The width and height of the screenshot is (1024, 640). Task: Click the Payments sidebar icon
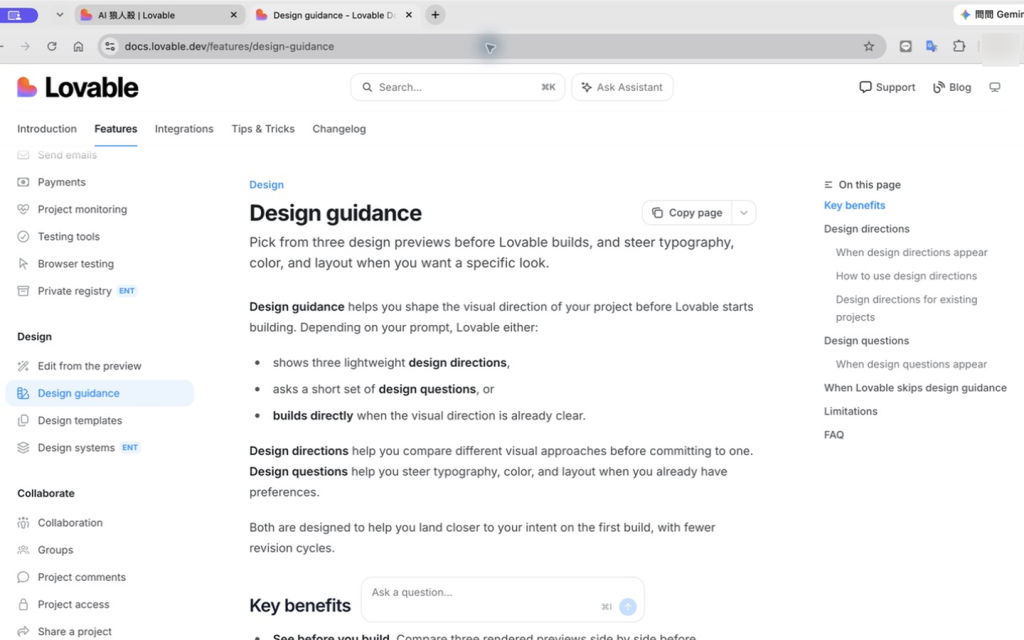(x=24, y=182)
